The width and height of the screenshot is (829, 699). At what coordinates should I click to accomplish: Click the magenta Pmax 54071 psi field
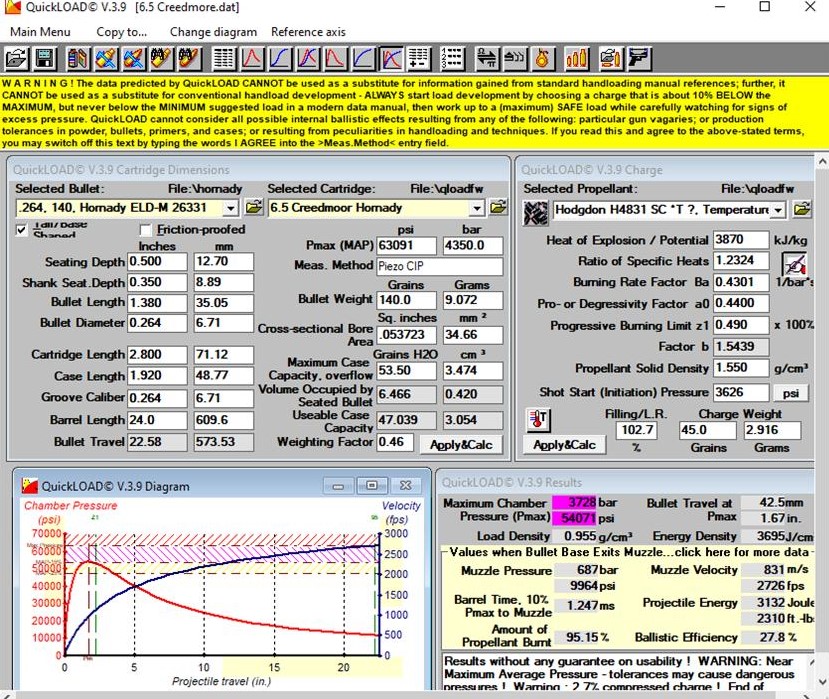[575, 518]
